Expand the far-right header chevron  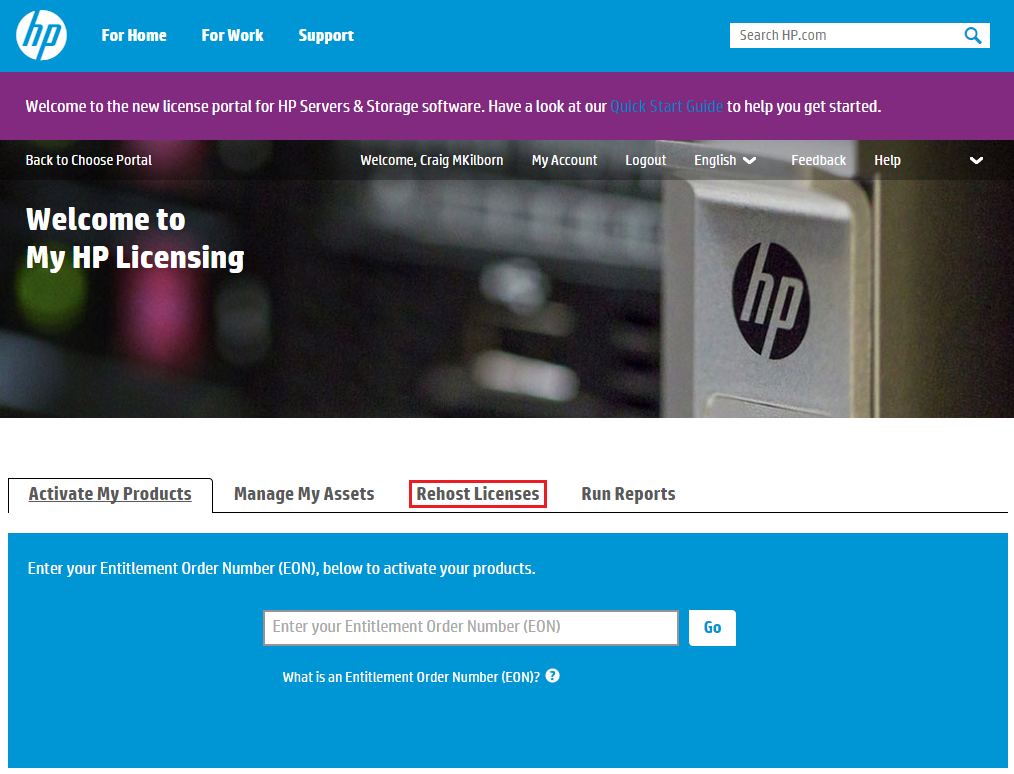point(976,160)
